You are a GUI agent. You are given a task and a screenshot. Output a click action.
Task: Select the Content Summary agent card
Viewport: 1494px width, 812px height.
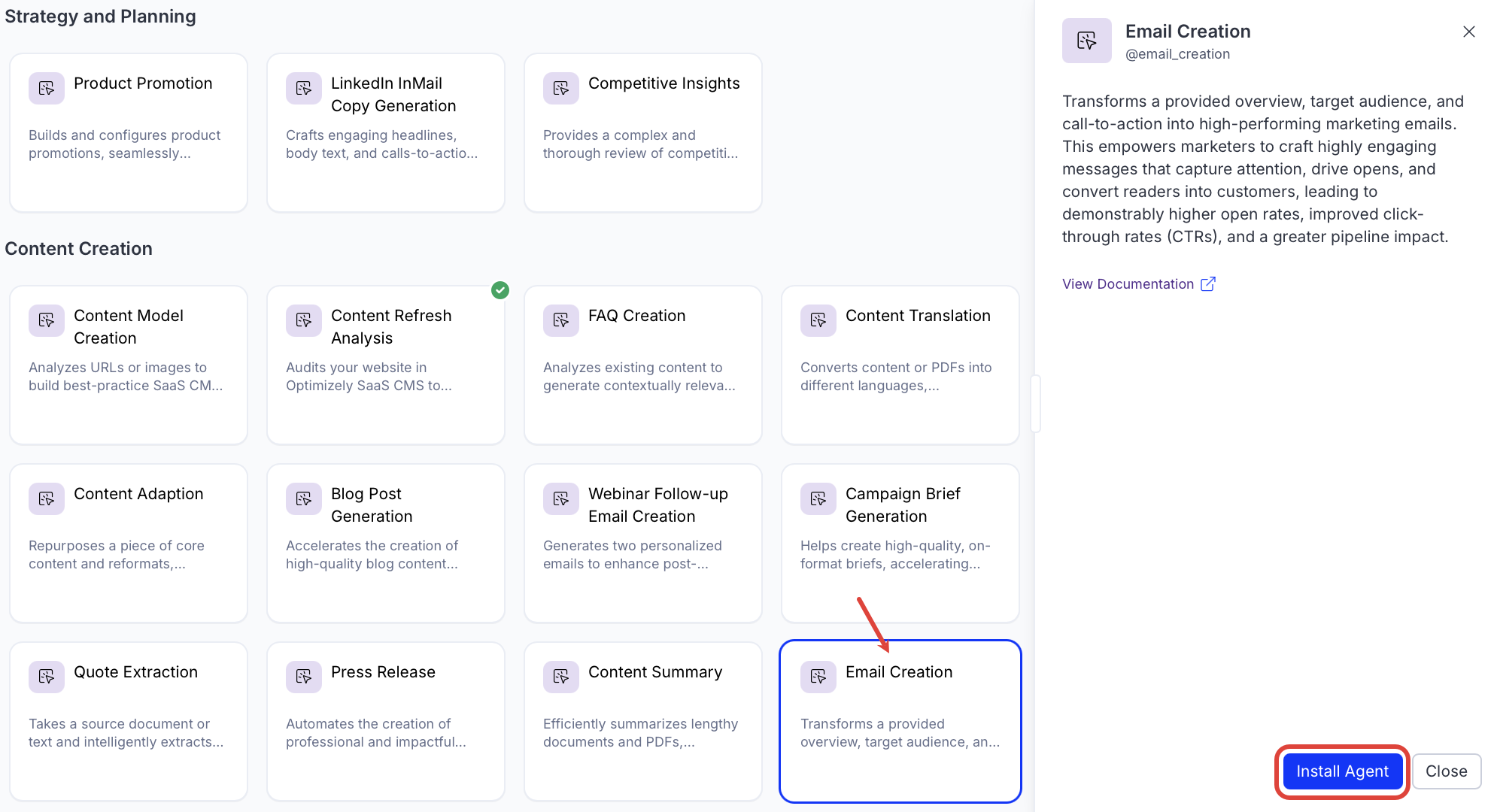[643, 721]
